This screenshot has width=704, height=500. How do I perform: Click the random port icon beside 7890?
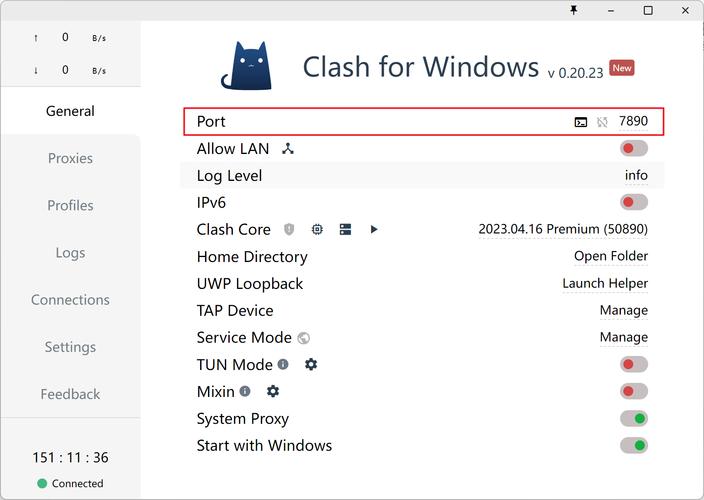[602, 122]
